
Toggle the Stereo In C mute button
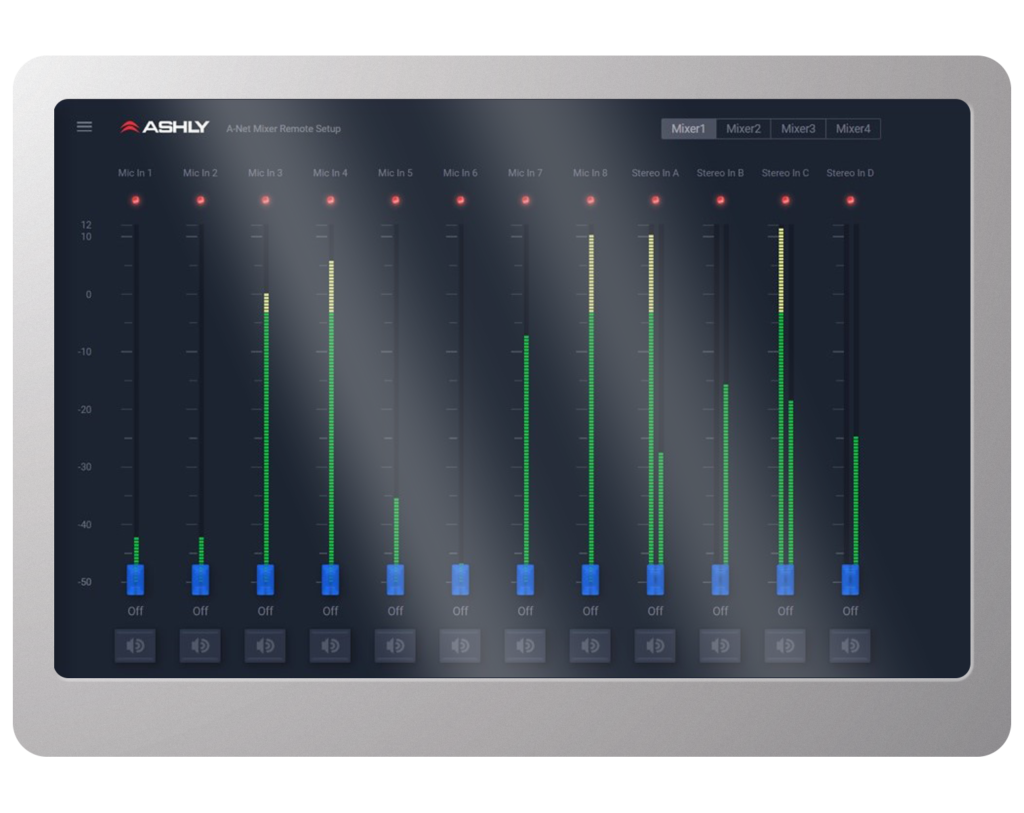(x=785, y=646)
